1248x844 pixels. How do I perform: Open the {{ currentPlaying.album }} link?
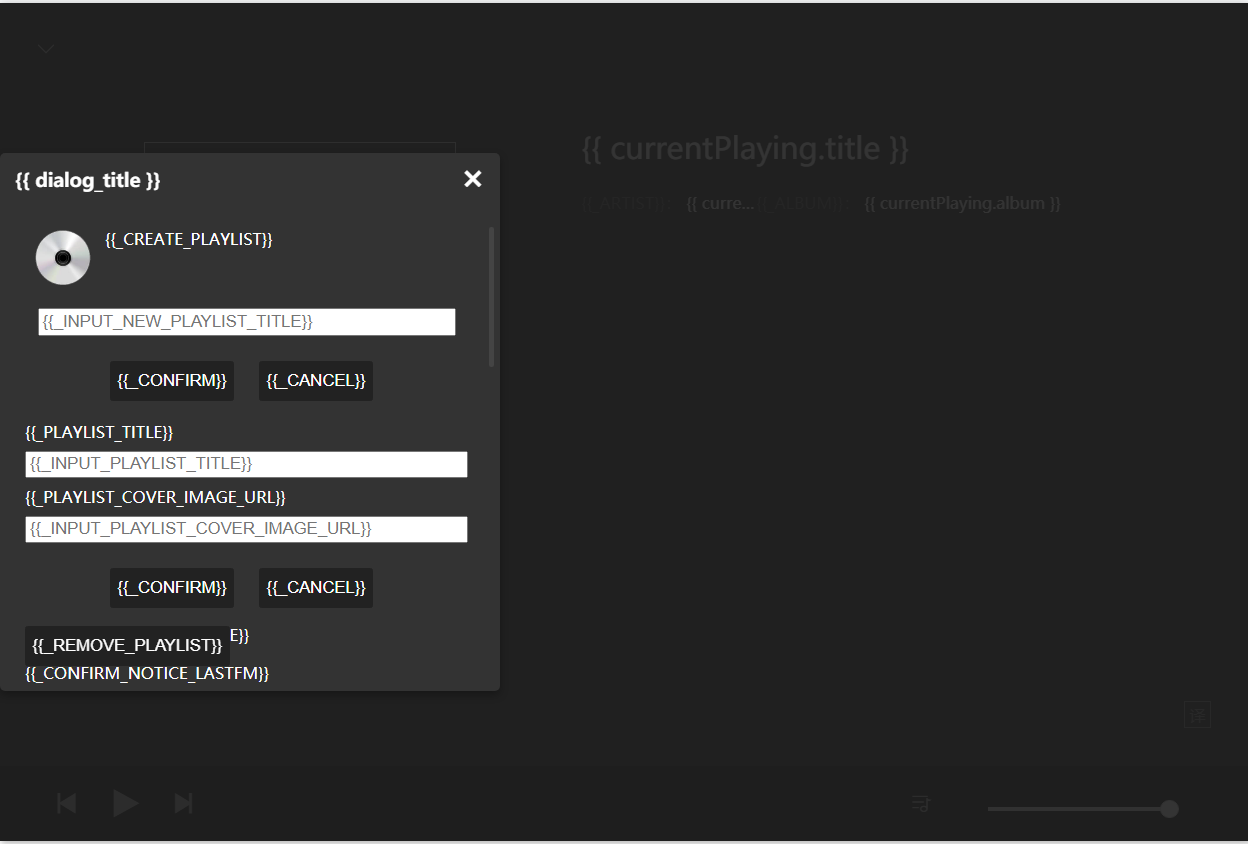[962, 204]
